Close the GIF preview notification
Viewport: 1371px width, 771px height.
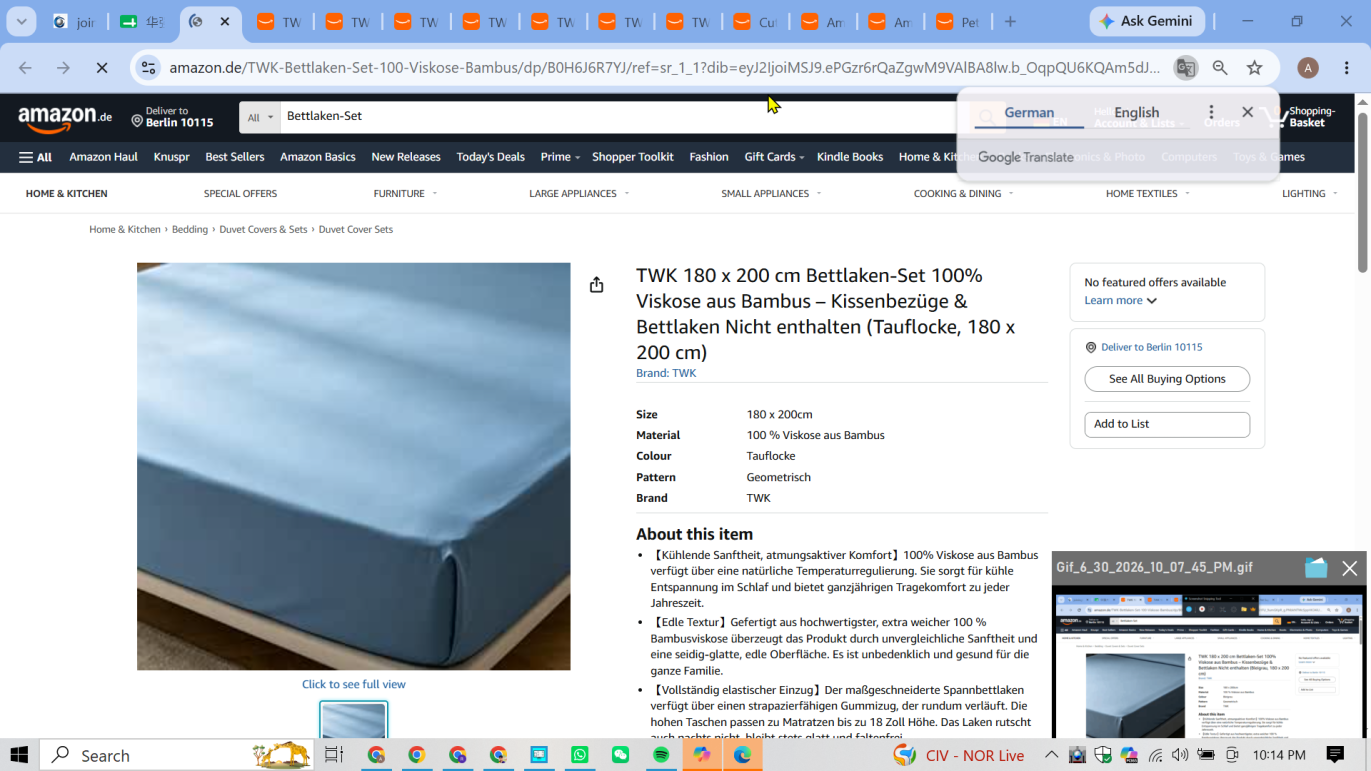(1350, 568)
